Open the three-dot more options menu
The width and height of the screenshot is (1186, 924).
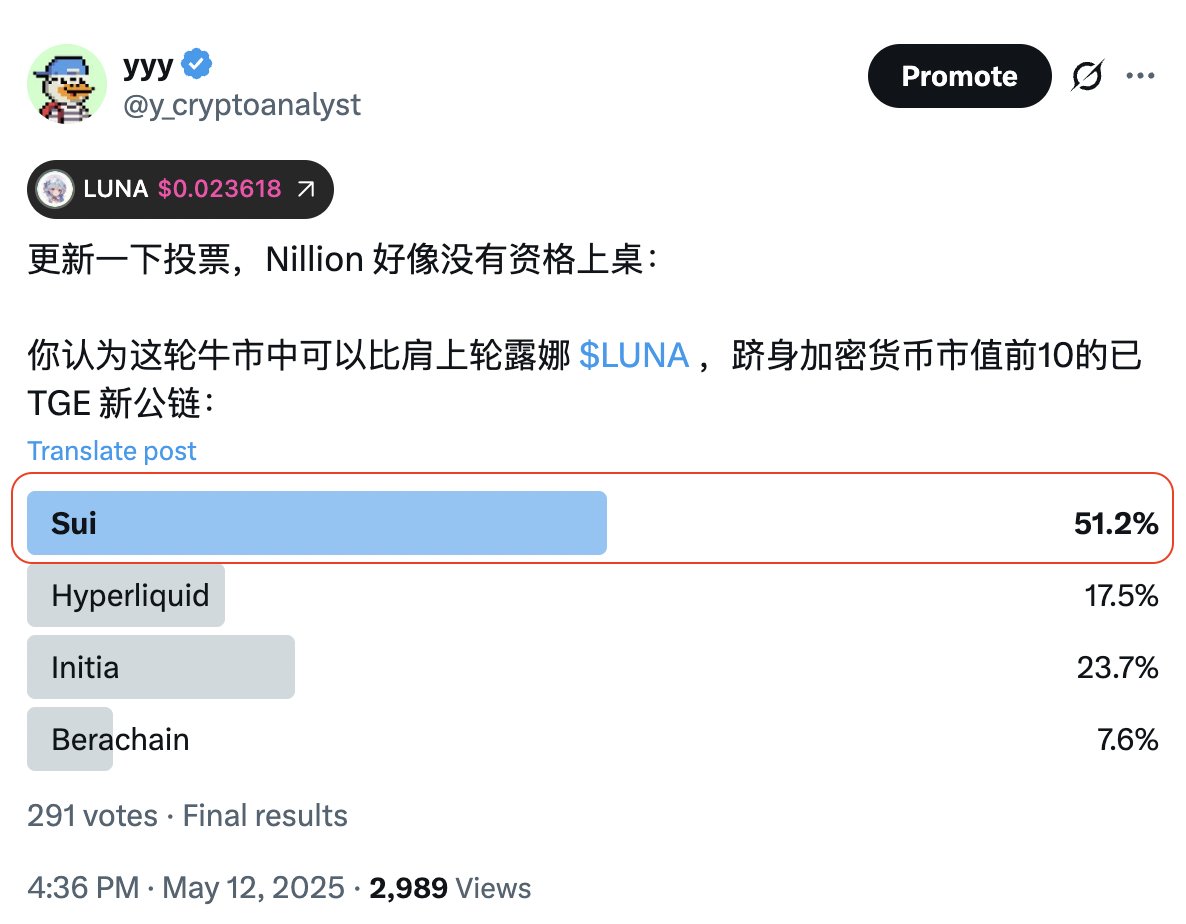click(x=1140, y=76)
